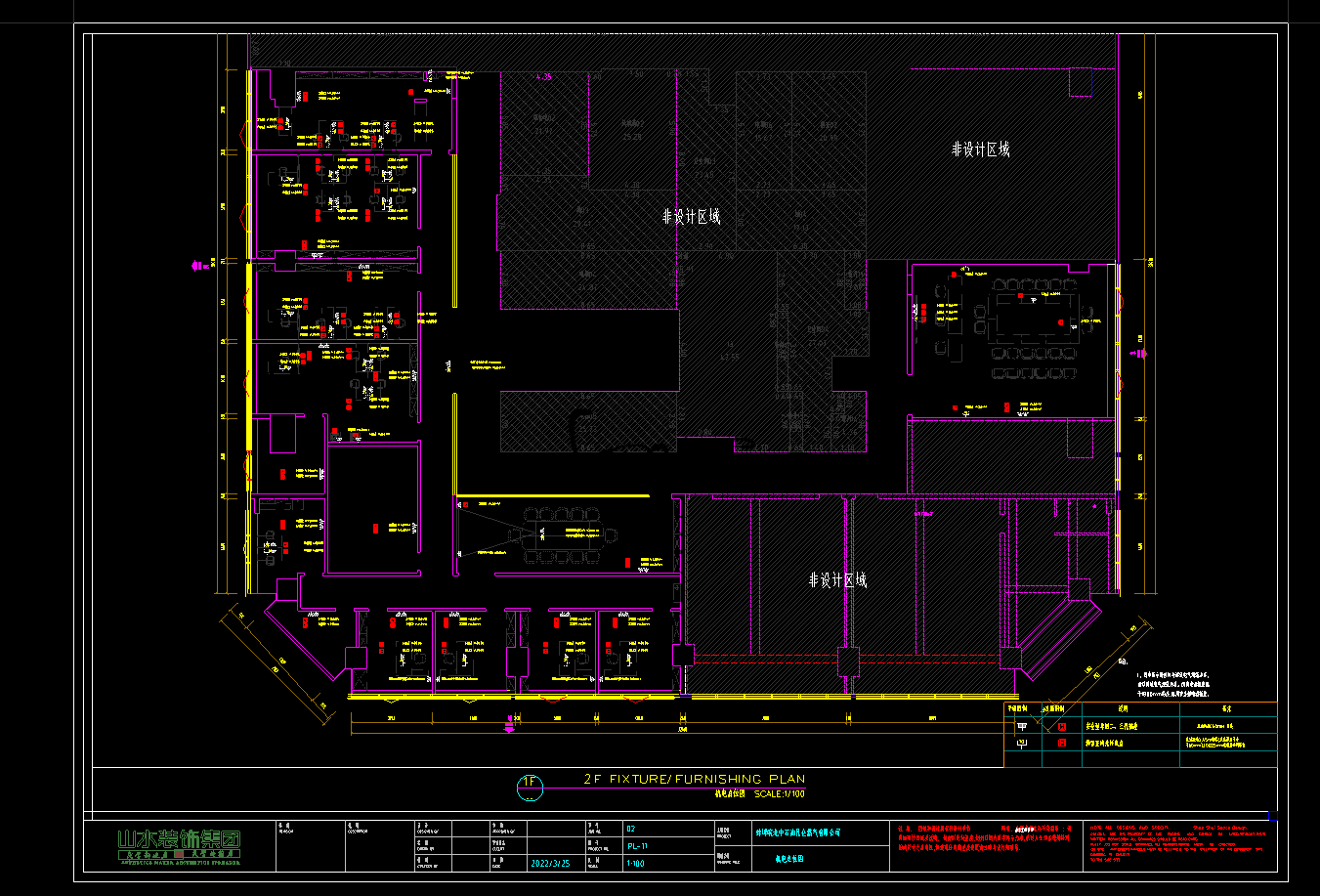Select the '非设计区域' label in bottom hatched area
Viewport: 1320px width, 896px height.
[837, 580]
